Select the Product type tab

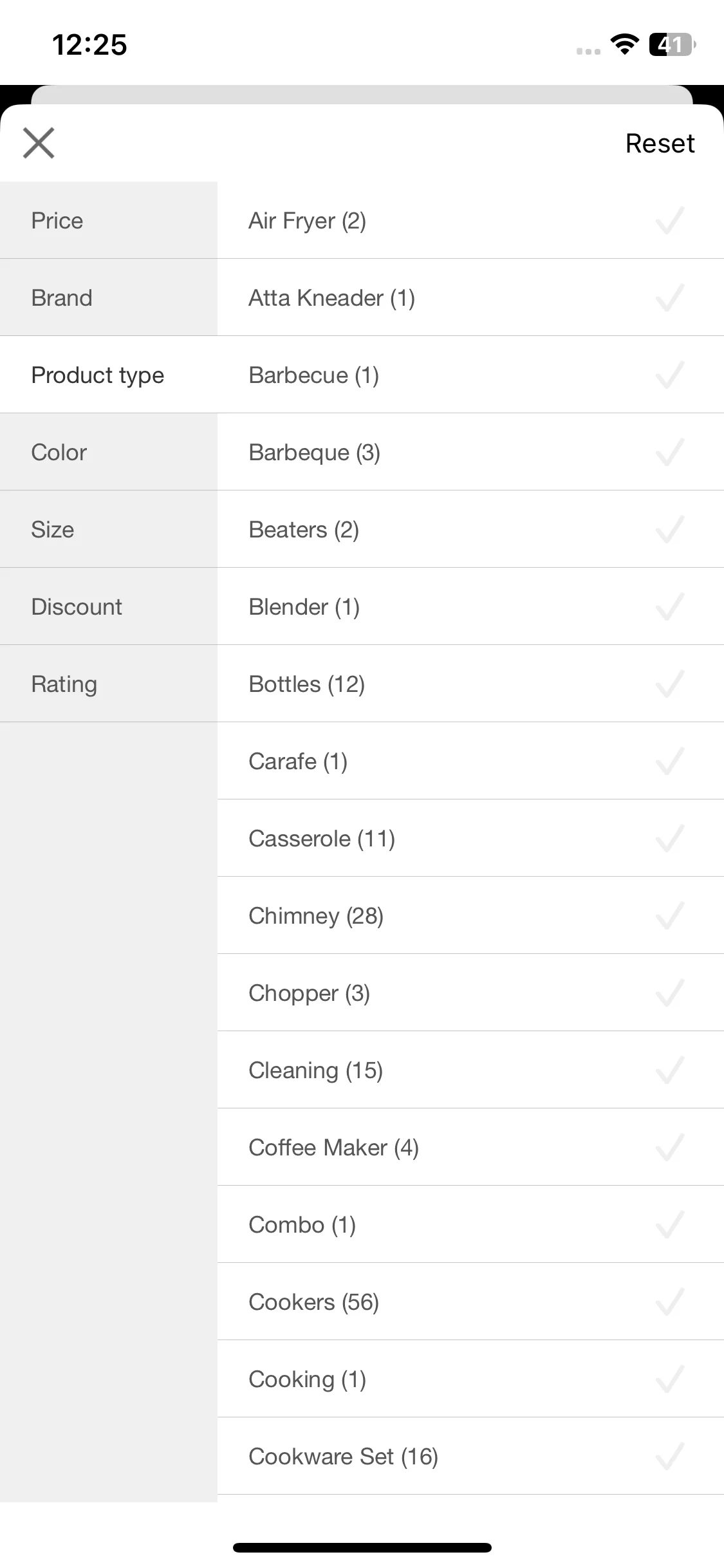pos(109,375)
